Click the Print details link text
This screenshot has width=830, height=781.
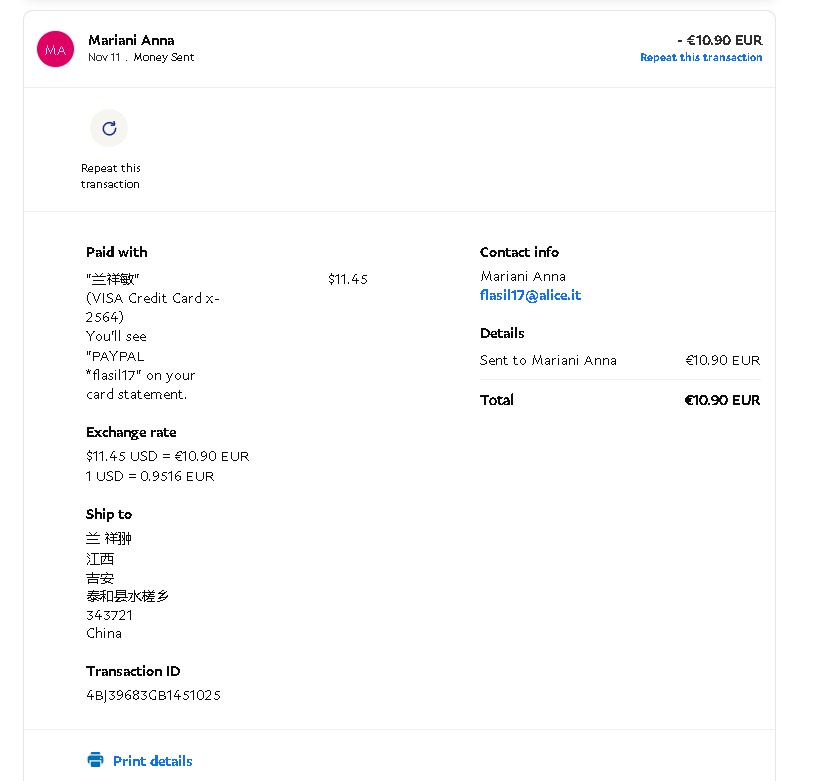pos(152,761)
